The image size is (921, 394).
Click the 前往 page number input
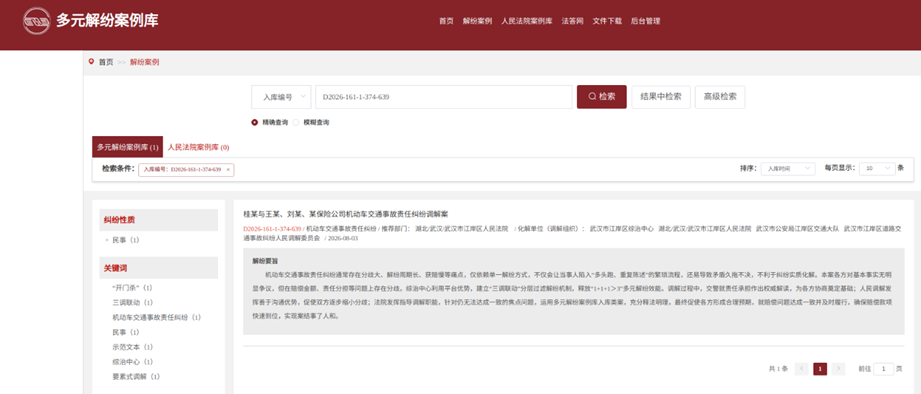(883, 369)
